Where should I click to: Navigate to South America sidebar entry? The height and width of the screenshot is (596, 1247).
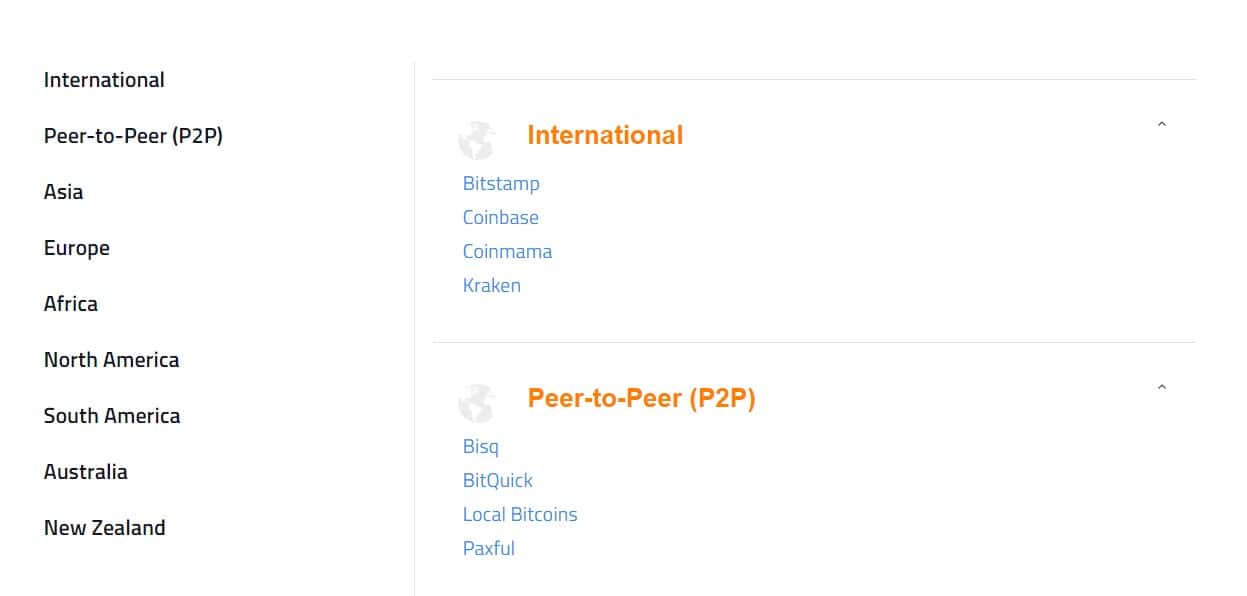click(x=112, y=416)
